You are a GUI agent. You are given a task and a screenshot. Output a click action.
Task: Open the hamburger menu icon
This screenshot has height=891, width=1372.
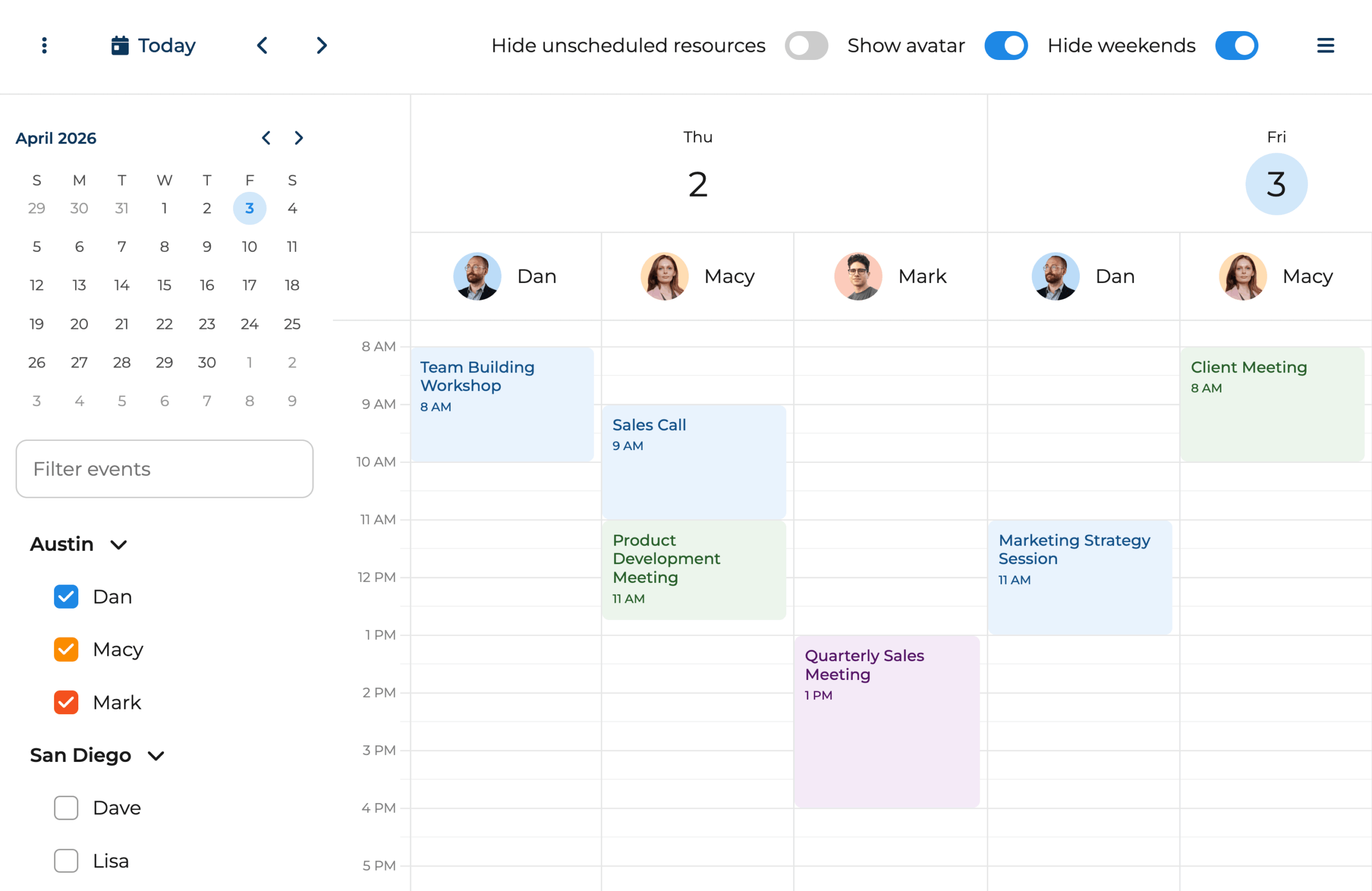coord(1325,46)
